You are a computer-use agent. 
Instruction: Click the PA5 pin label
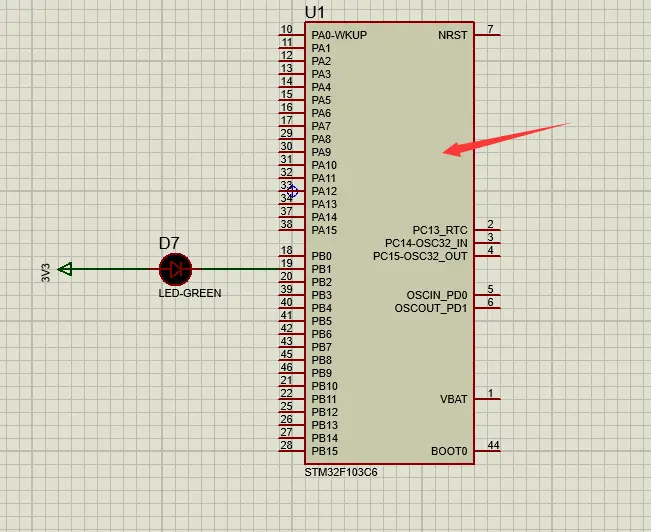click(321, 100)
